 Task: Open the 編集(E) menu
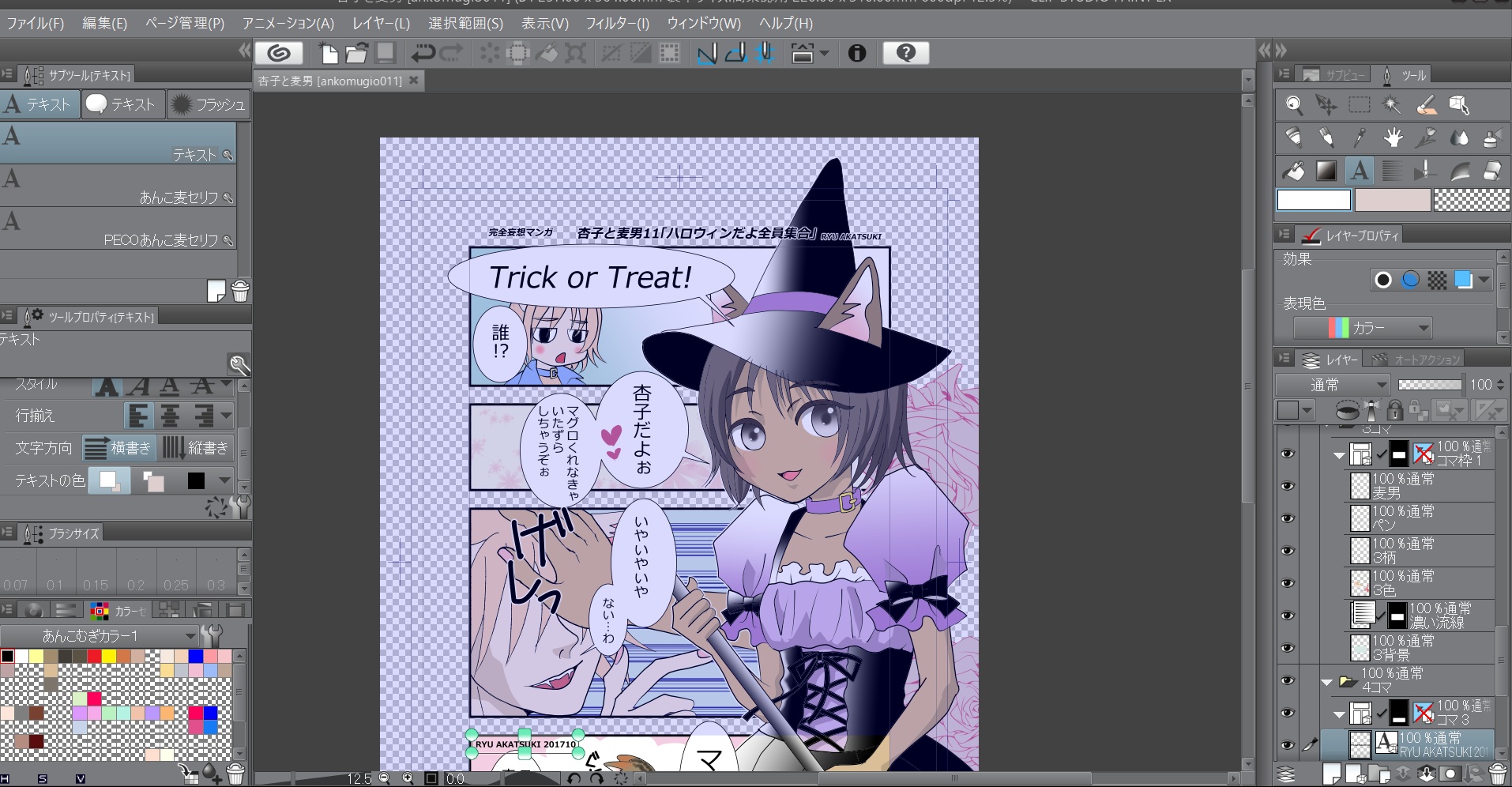click(105, 24)
